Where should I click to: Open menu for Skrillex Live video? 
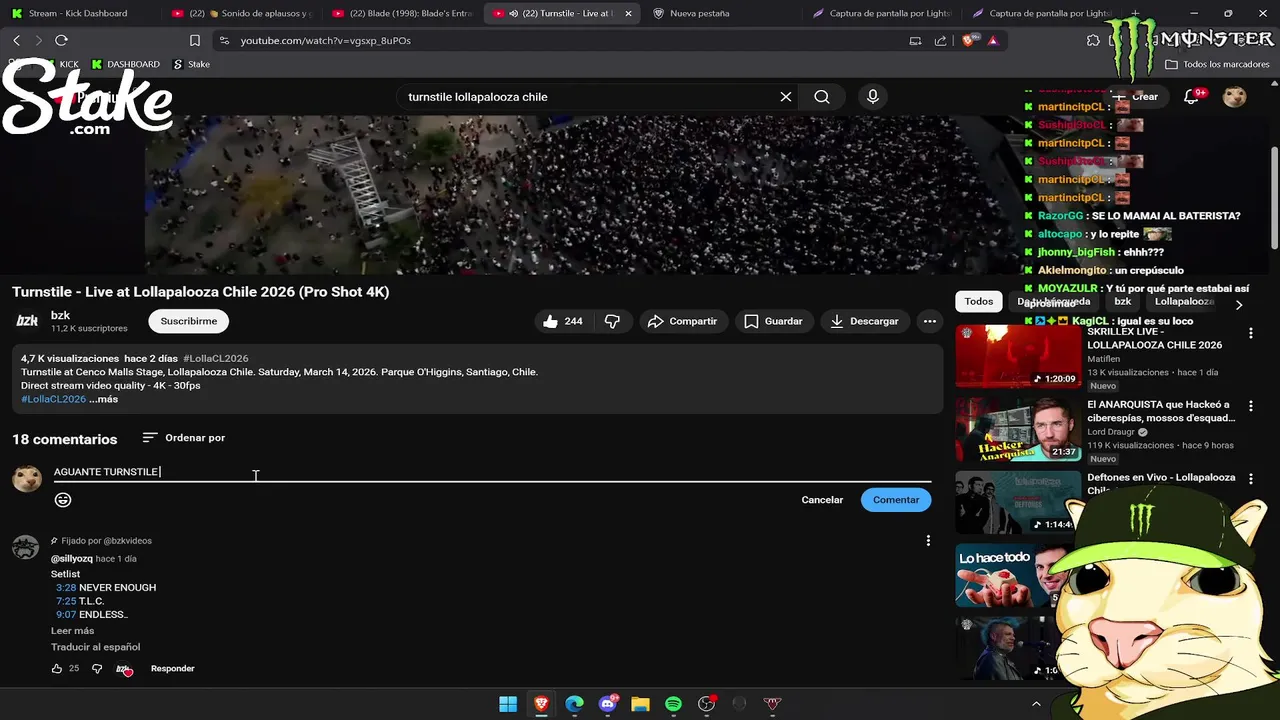point(1250,333)
